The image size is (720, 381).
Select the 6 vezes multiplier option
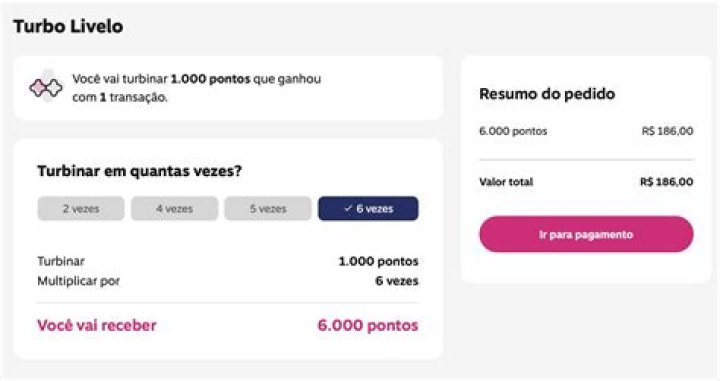[x=368, y=208]
